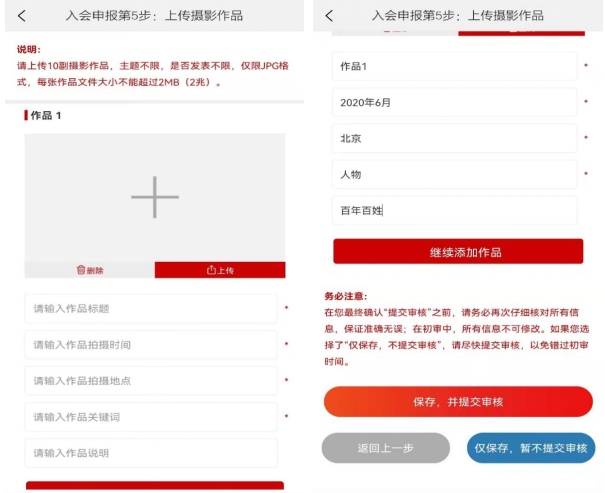Tap the plus icon to add photo
Screen dimensions: 605x493
155,197
